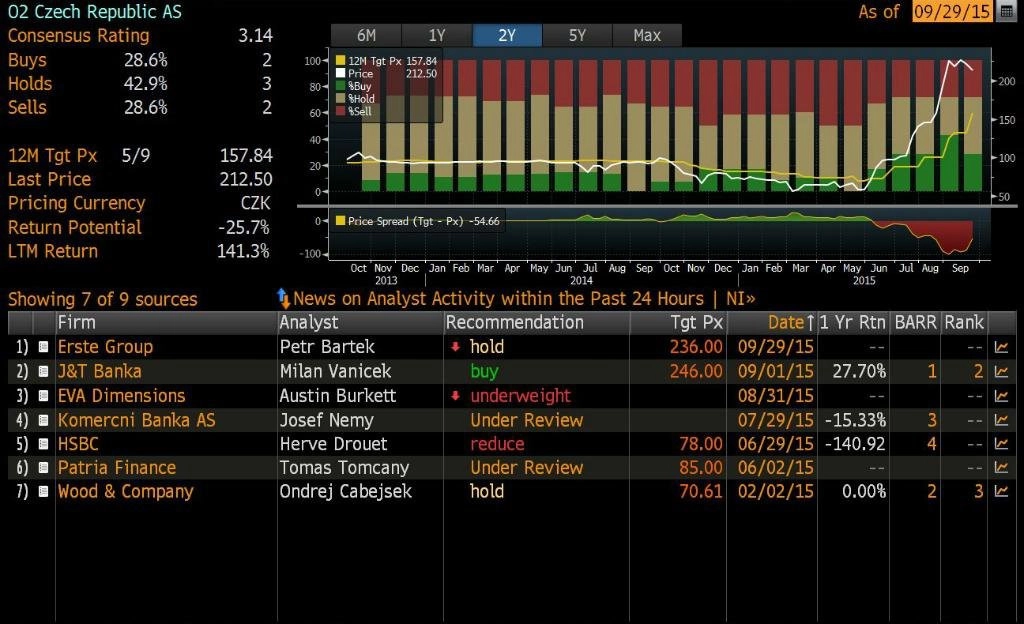
Task: Click the 'buy' recommendation cell
Action: pos(485,371)
